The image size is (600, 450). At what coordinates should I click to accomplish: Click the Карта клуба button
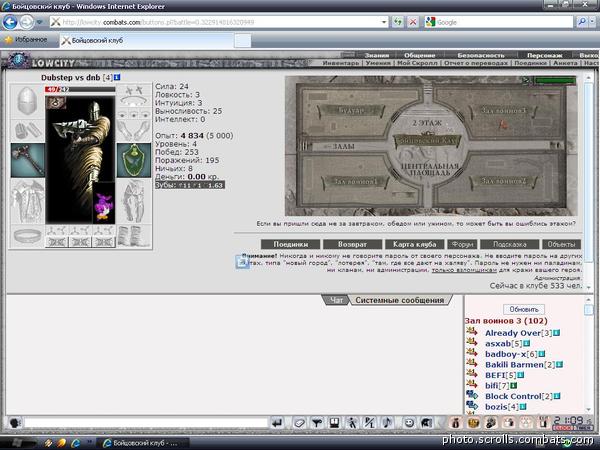(414, 244)
